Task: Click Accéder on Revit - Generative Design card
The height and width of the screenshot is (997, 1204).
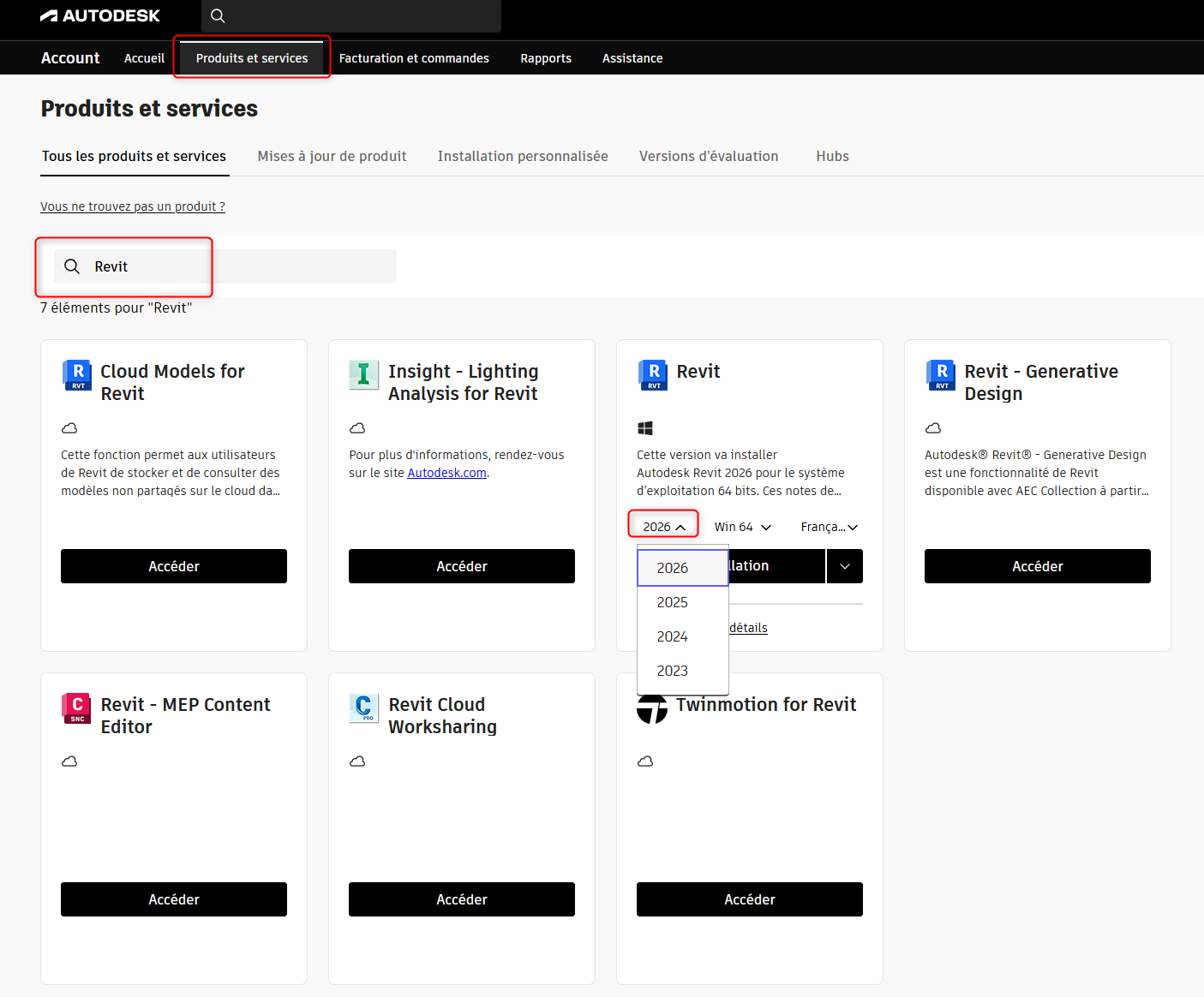Action: (1037, 566)
